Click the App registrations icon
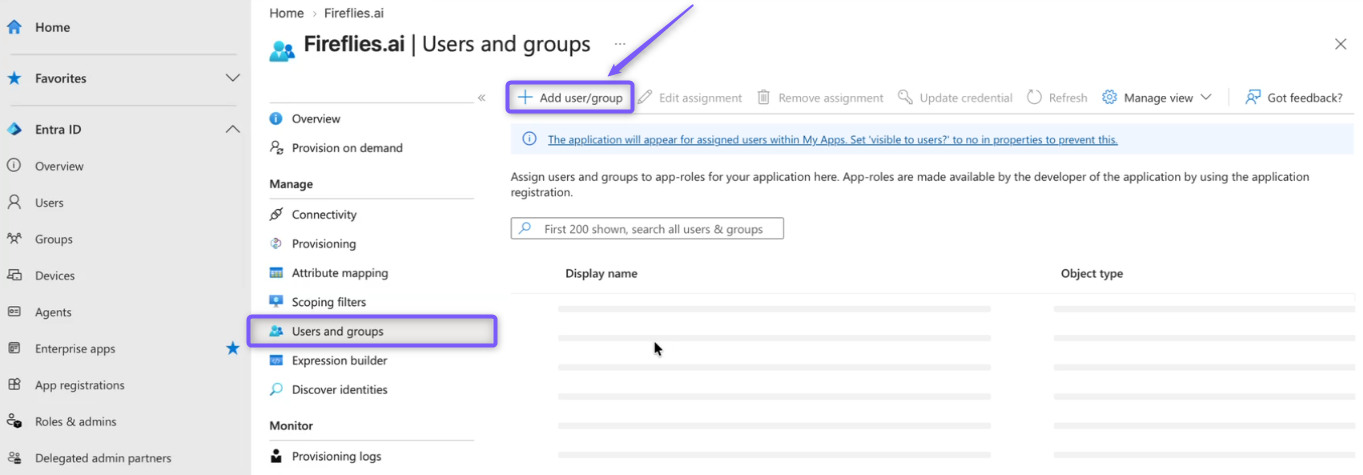1363x475 pixels. [x=14, y=385]
